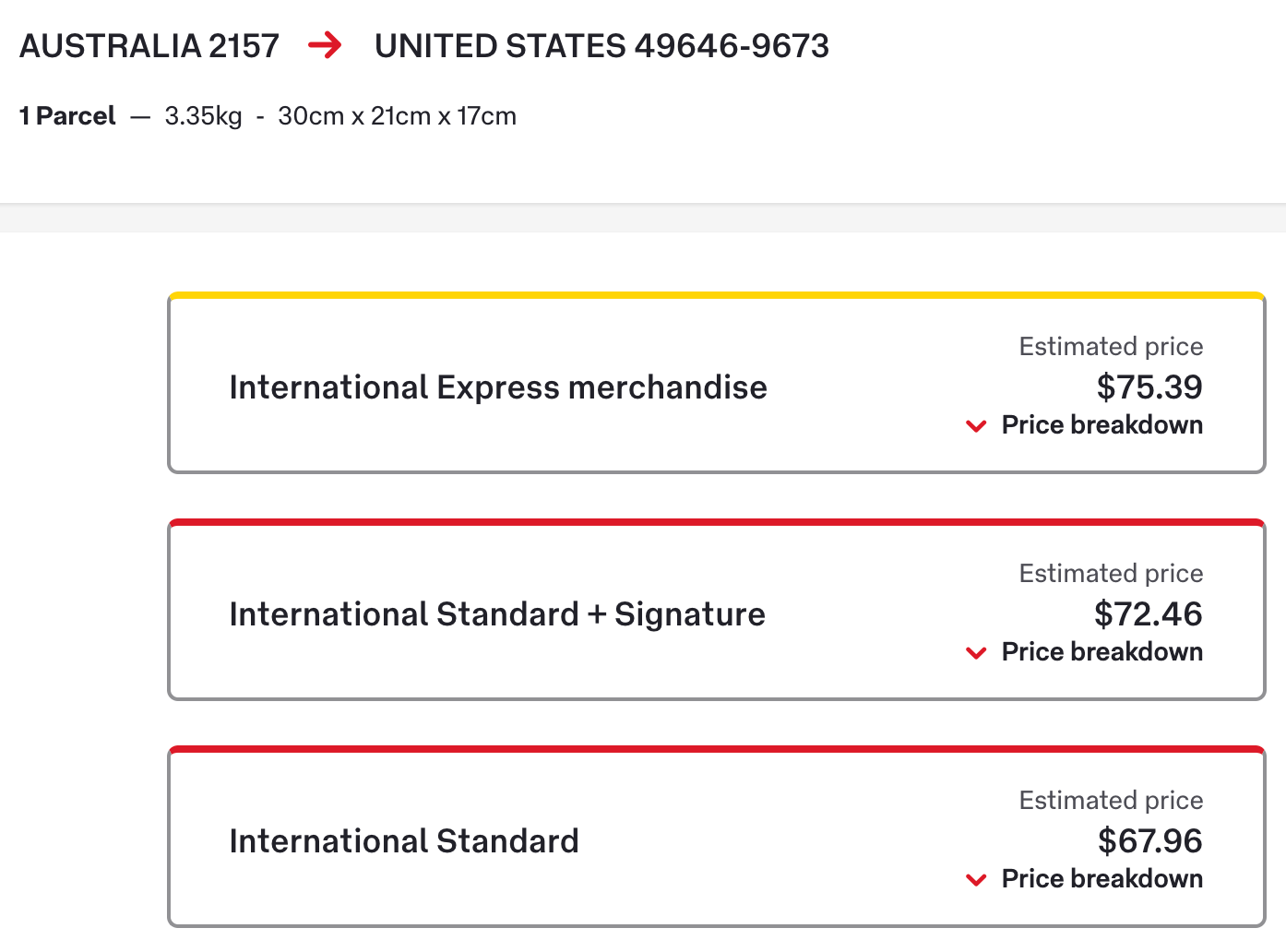Click the $75.39 estimated price

coord(1149,387)
